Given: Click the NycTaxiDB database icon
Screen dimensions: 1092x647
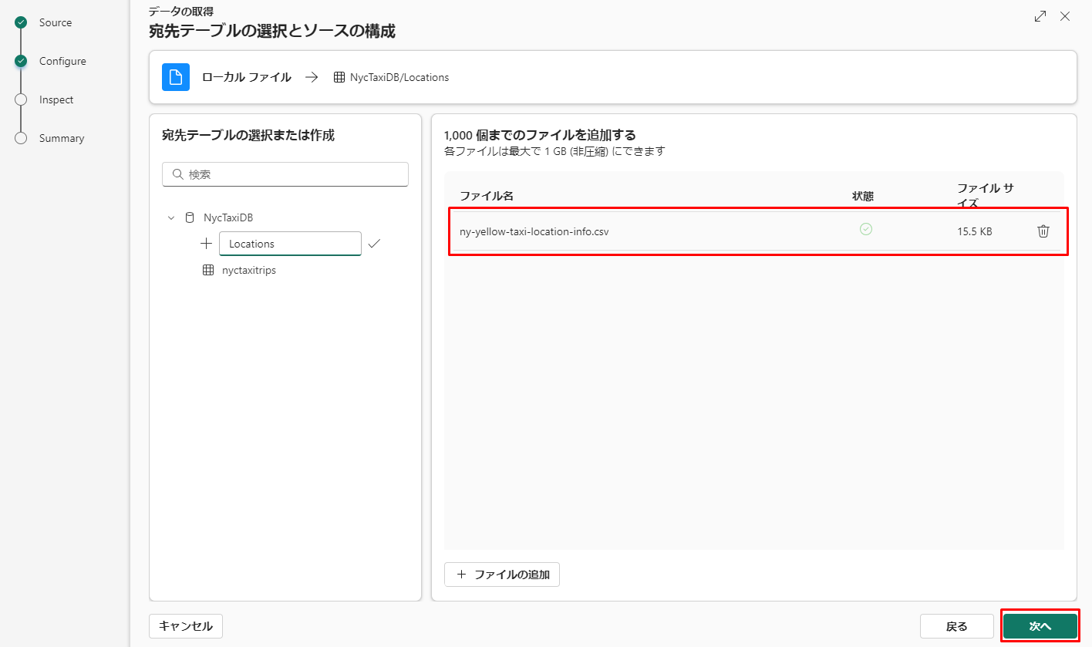Looking at the screenshot, I should (190, 217).
